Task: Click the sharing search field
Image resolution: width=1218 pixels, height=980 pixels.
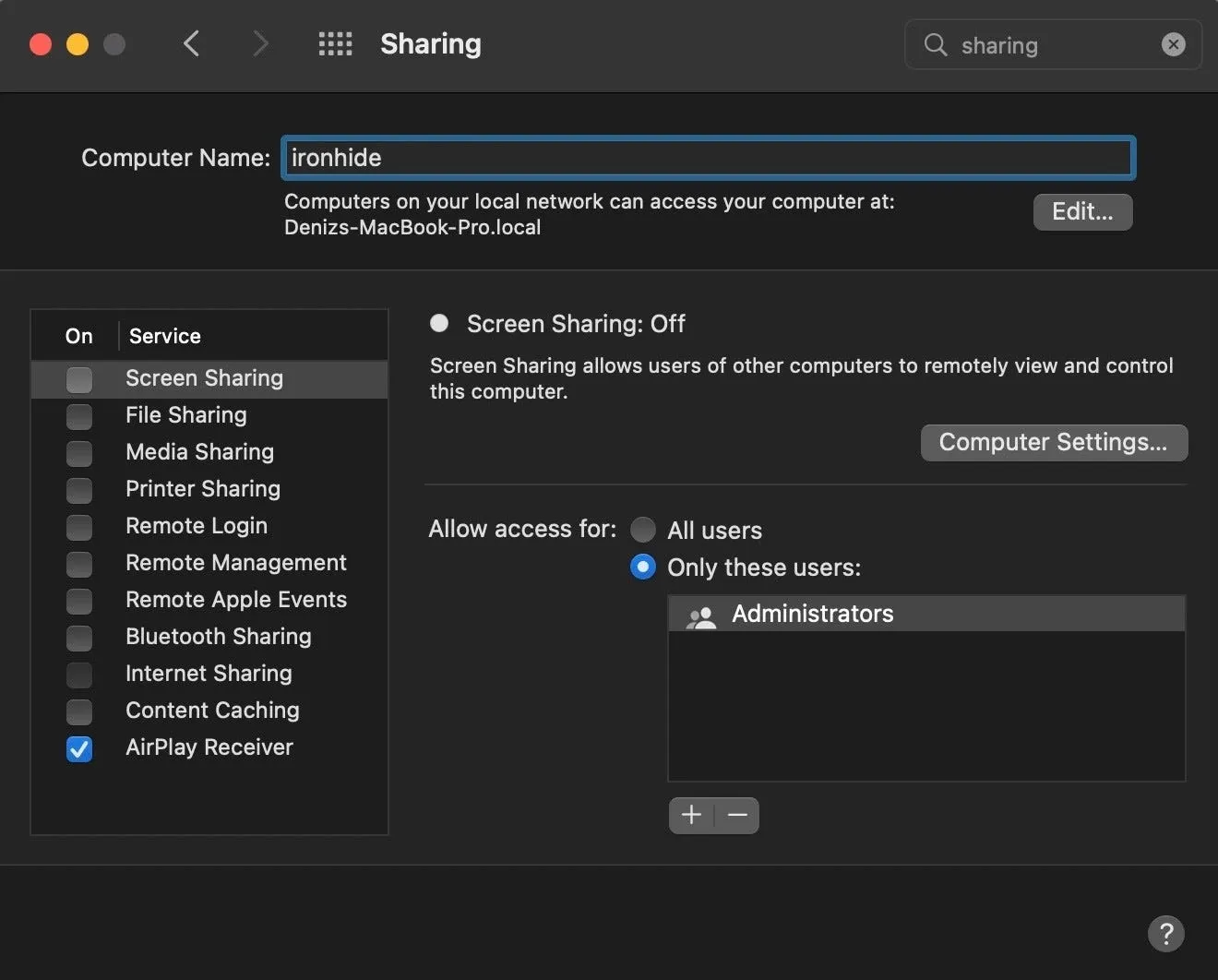Action: tap(1053, 44)
